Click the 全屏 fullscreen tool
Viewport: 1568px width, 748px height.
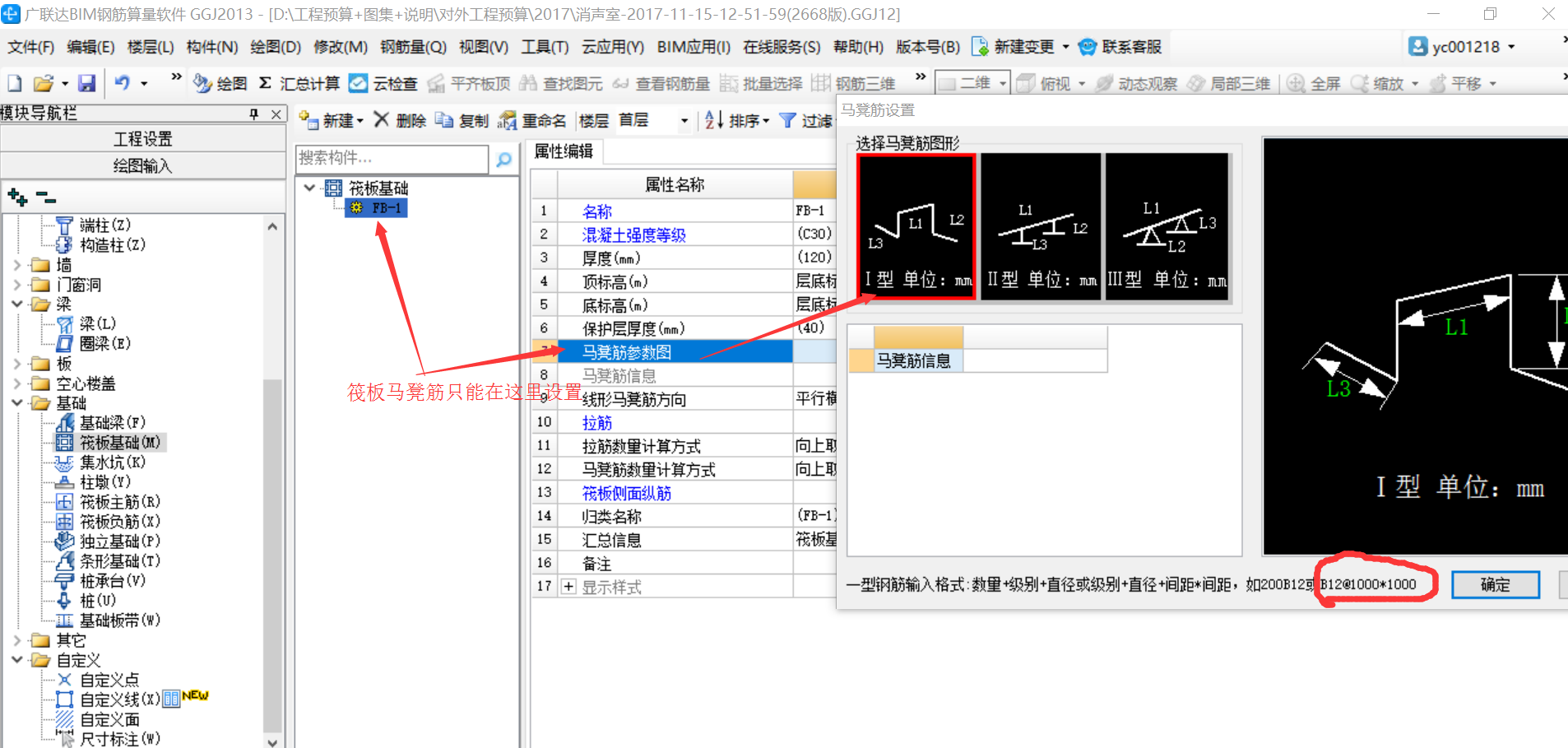tap(1314, 83)
